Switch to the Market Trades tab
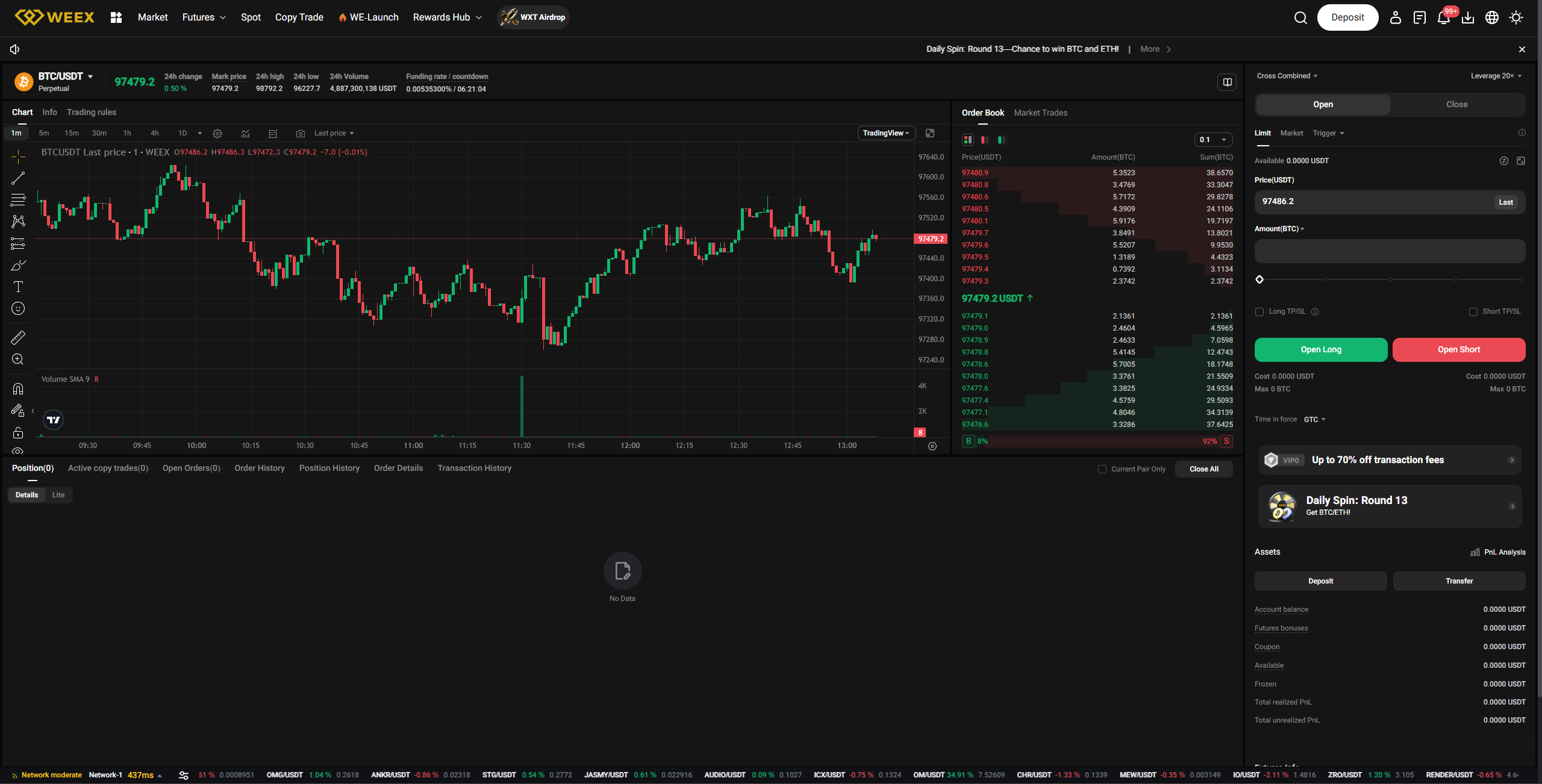1542x784 pixels. click(1040, 113)
